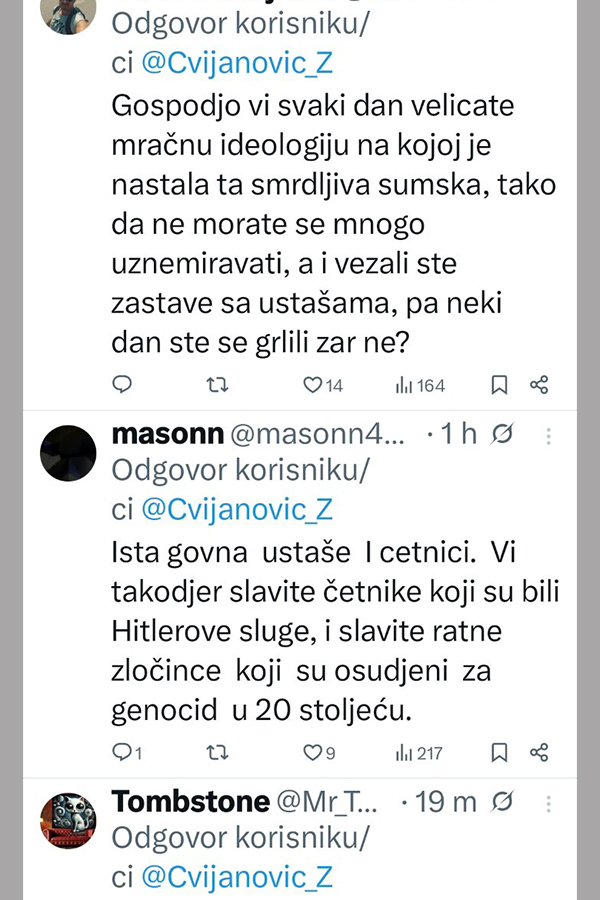Screen dimensions: 600x900
Task: Like the tweet with 14 likes
Action: click(x=313, y=385)
